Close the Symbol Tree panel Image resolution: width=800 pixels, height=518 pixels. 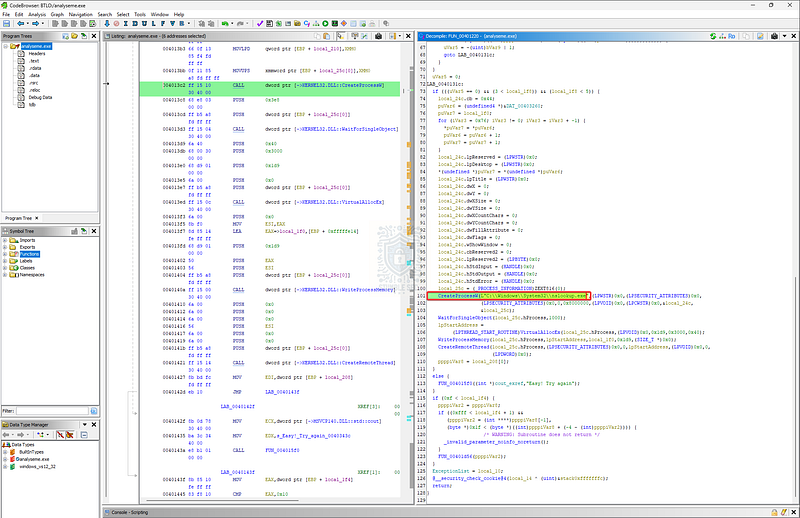tap(94, 231)
